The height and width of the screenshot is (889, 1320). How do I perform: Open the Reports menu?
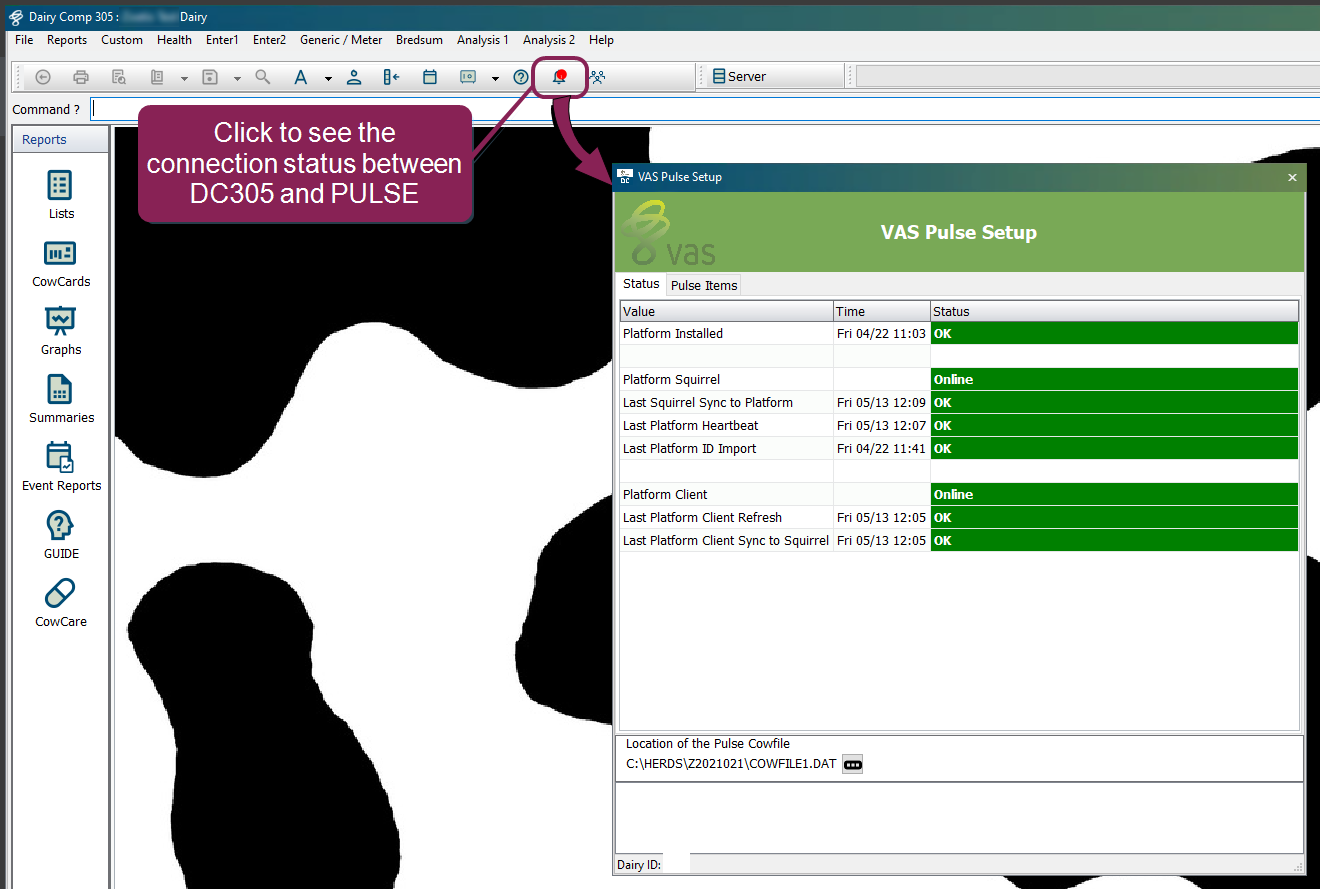point(67,40)
